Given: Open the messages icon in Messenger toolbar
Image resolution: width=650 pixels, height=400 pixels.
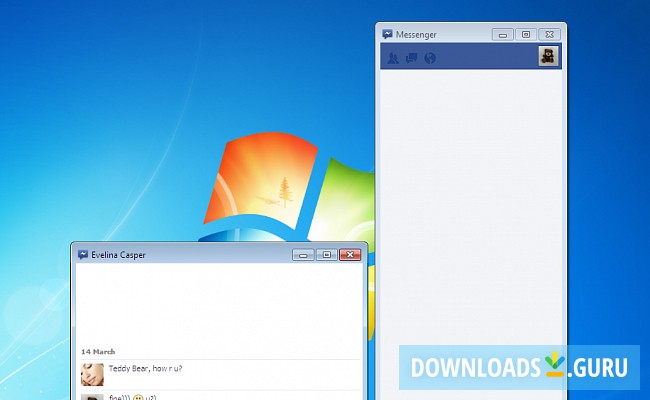Looking at the screenshot, I should click(x=411, y=58).
